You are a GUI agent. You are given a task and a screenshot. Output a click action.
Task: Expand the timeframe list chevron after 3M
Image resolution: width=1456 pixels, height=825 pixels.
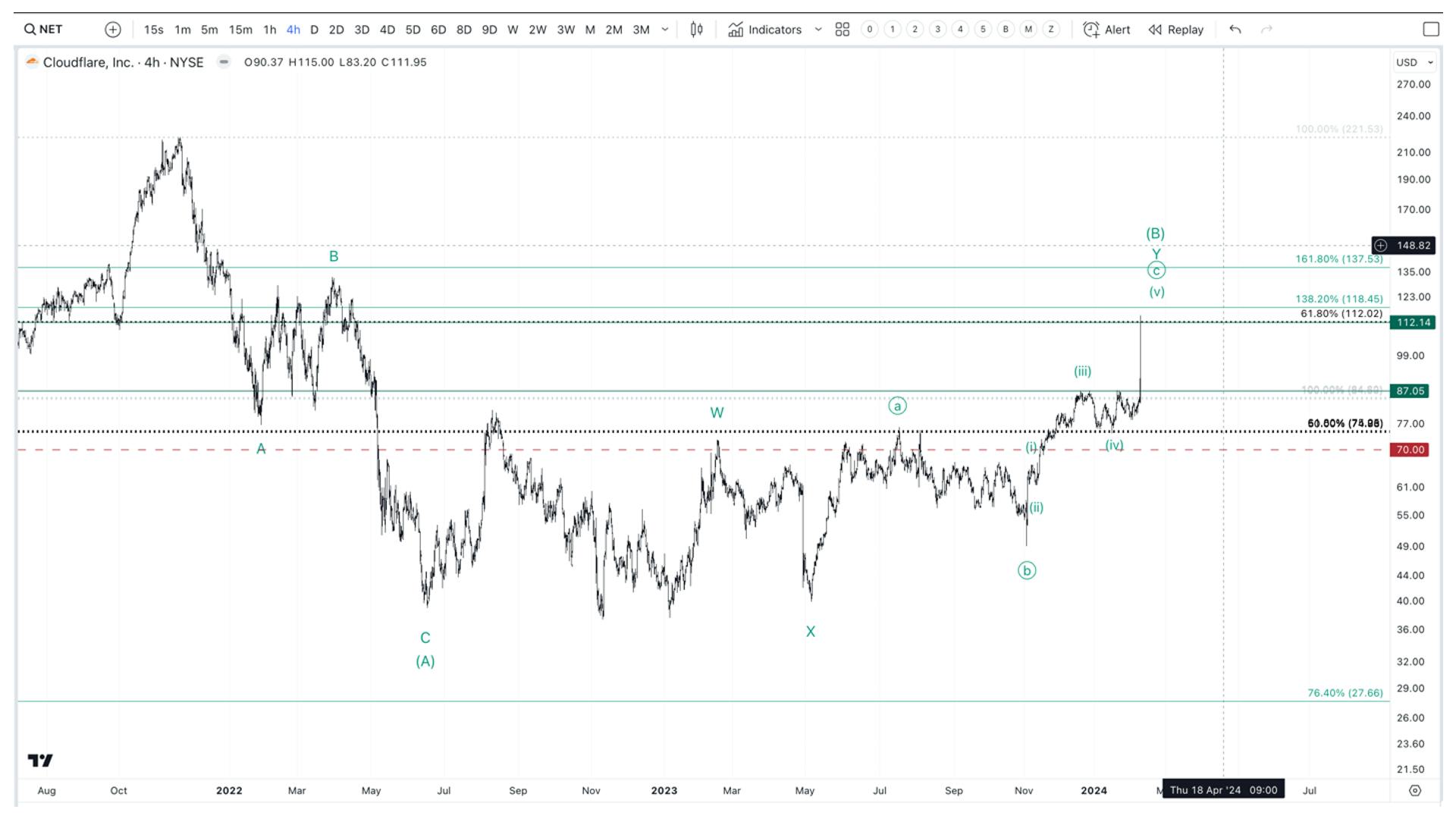click(x=665, y=30)
